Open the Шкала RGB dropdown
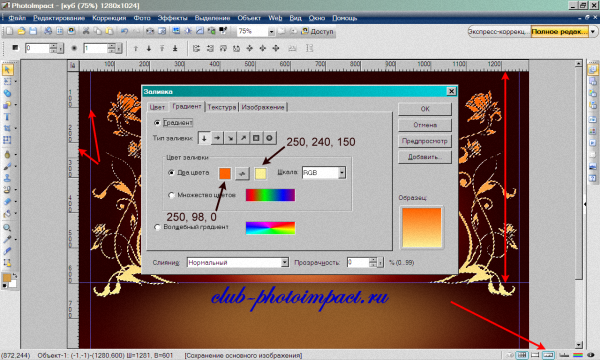 (342, 173)
